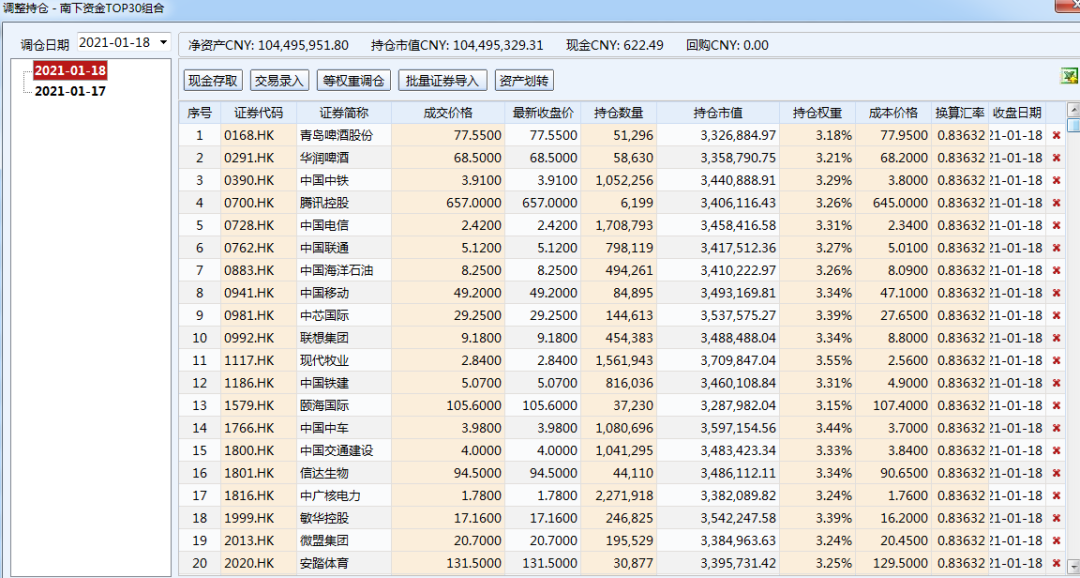Remove 腾讯控股 holding with red X
This screenshot has width=1080, height=578.
tap(1056, 203)
